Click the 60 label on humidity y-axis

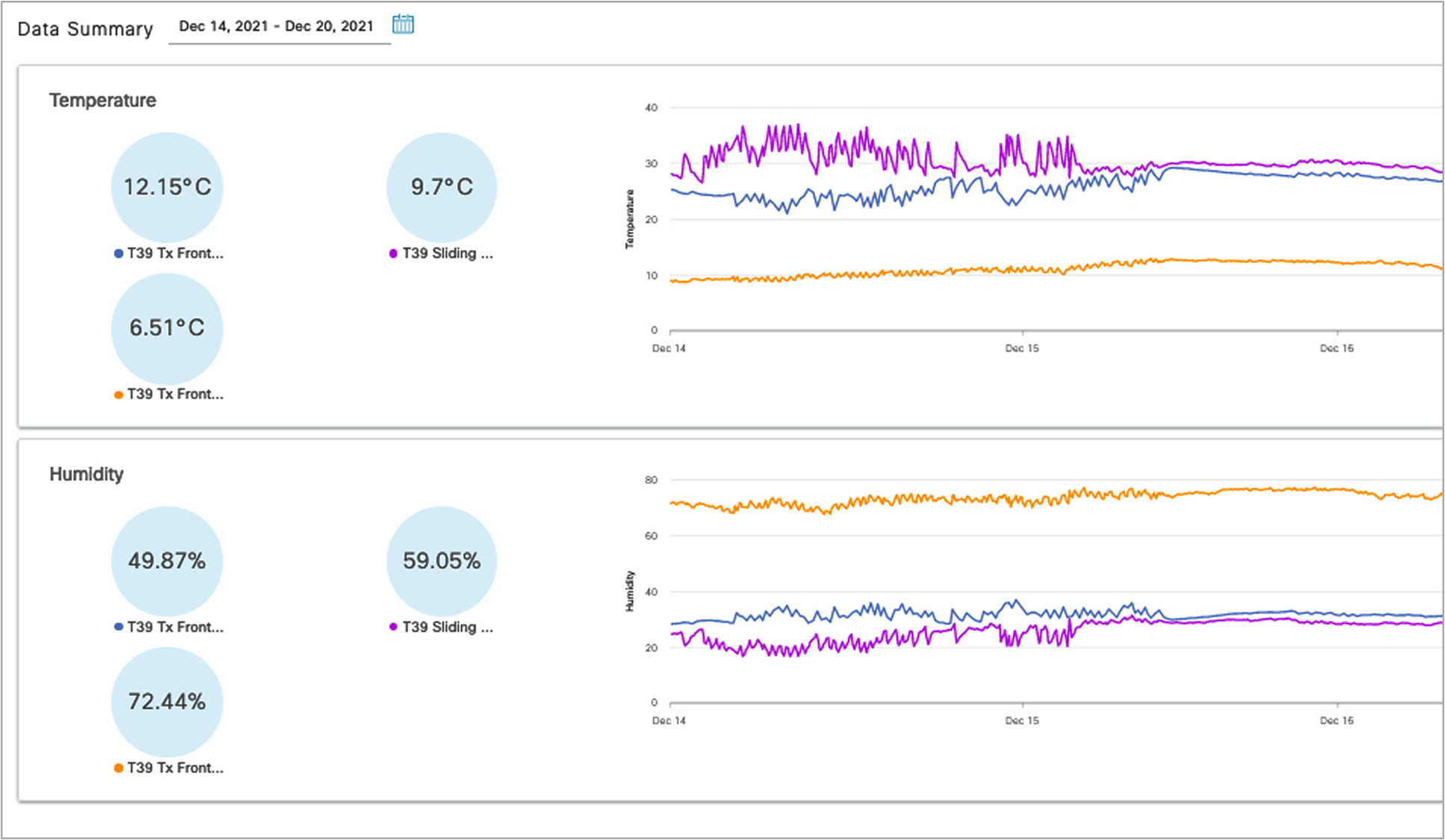651,536
